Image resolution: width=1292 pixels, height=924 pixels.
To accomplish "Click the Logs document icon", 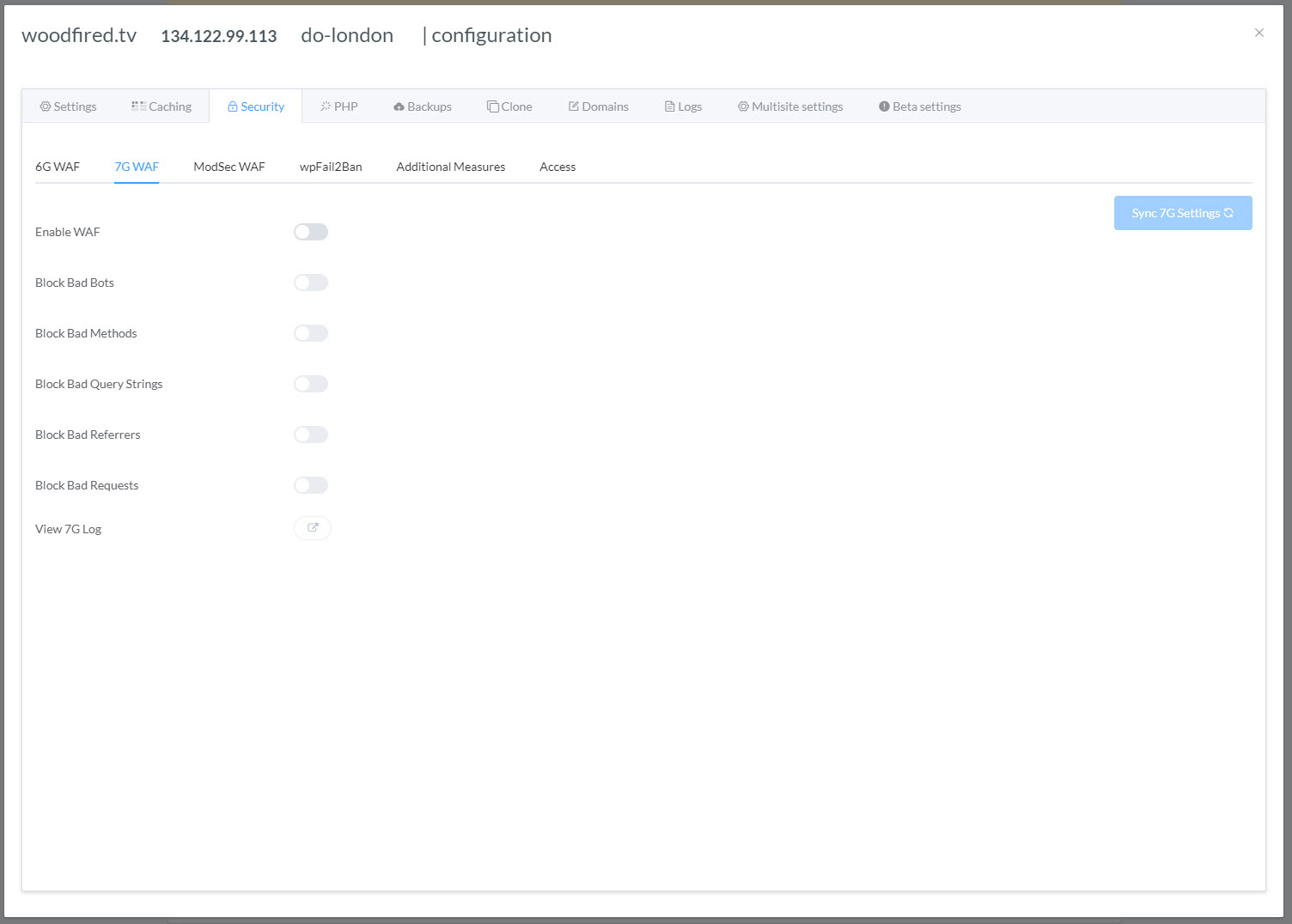I will pyautogui.click(x=668, y=106).
